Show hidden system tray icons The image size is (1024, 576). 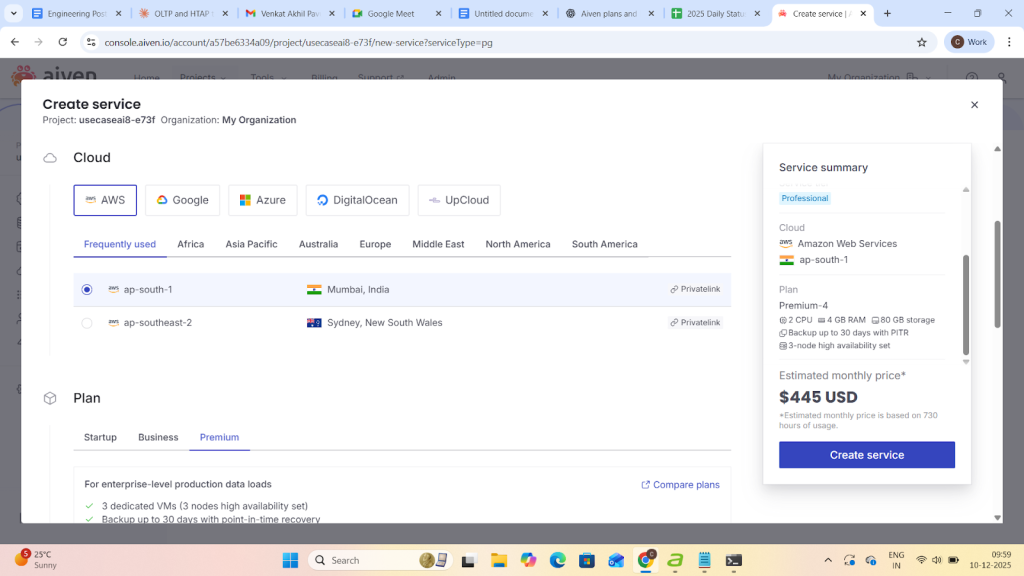(x=827, y=560)
